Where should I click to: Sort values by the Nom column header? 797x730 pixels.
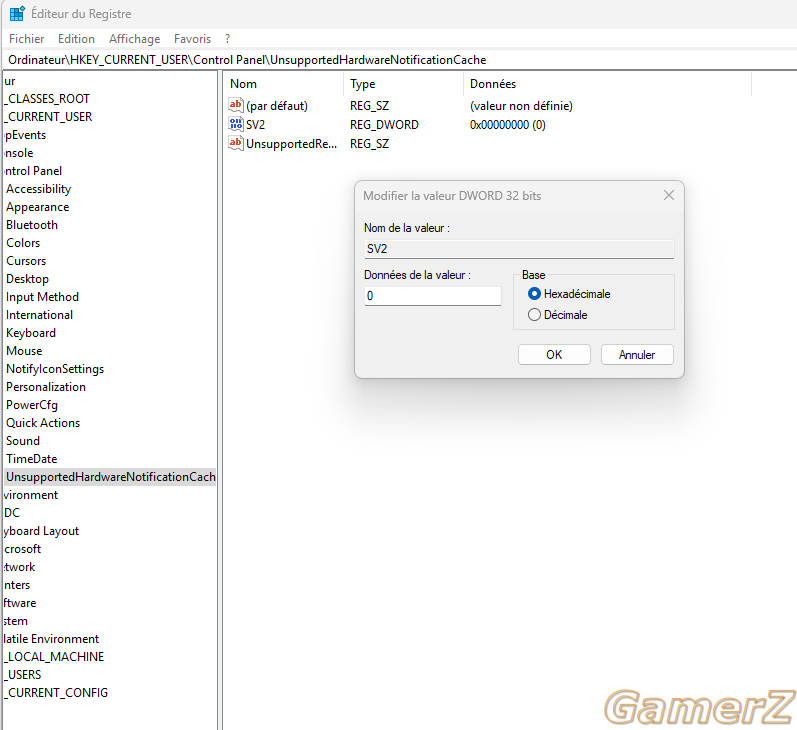click(243, 84)
